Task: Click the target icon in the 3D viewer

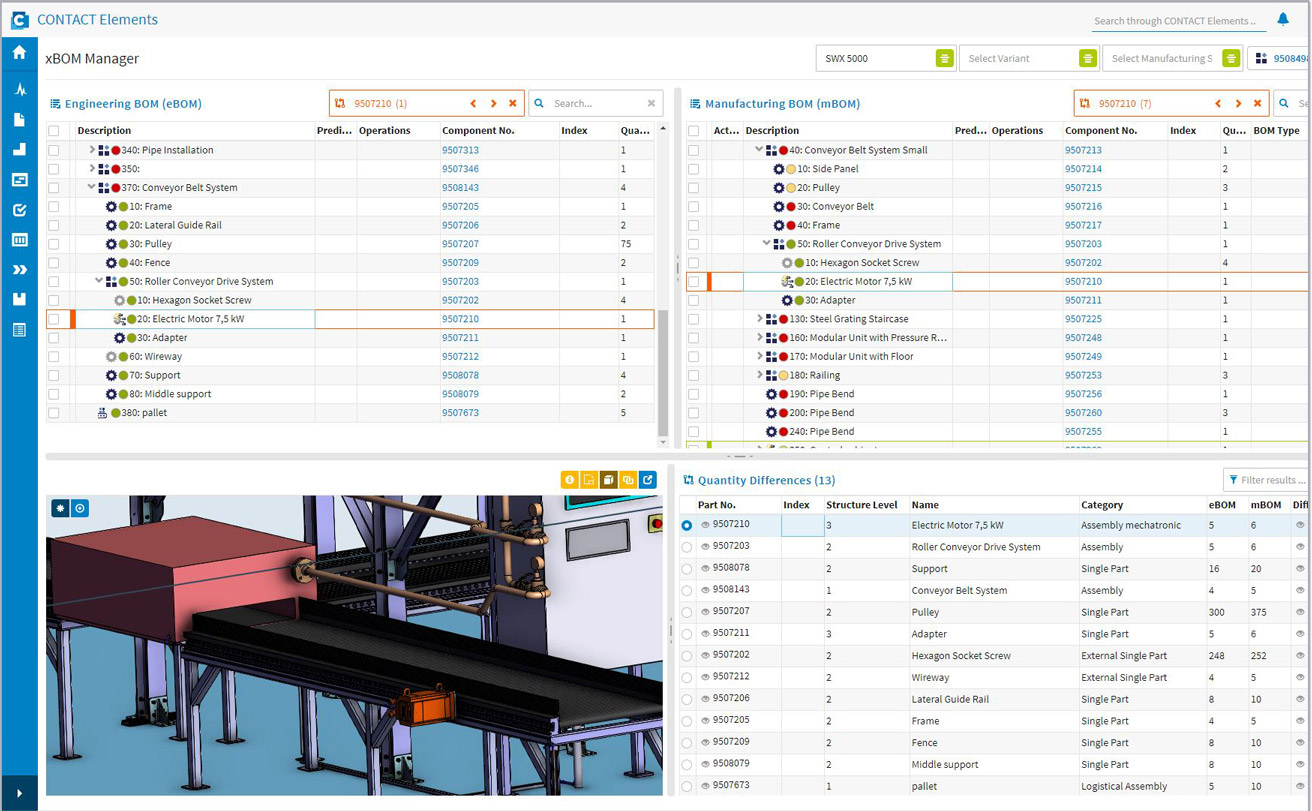Action: click(80, 509)
